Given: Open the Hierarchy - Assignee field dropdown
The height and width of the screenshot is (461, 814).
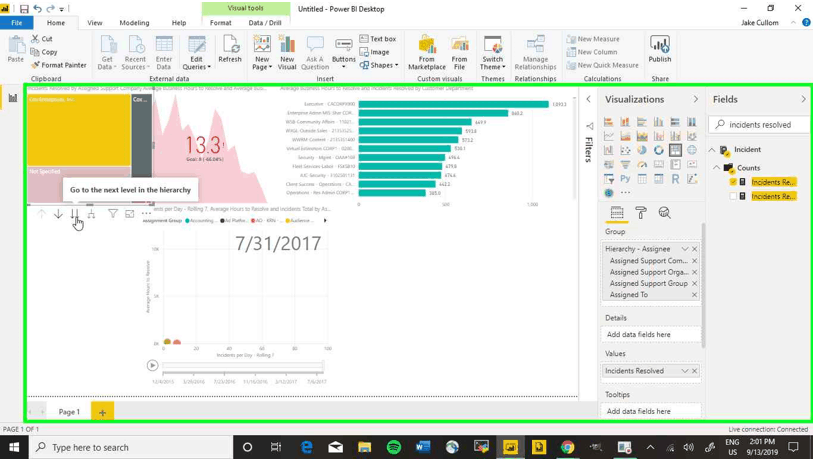Looking at the screenshot, I should (685, 249).
